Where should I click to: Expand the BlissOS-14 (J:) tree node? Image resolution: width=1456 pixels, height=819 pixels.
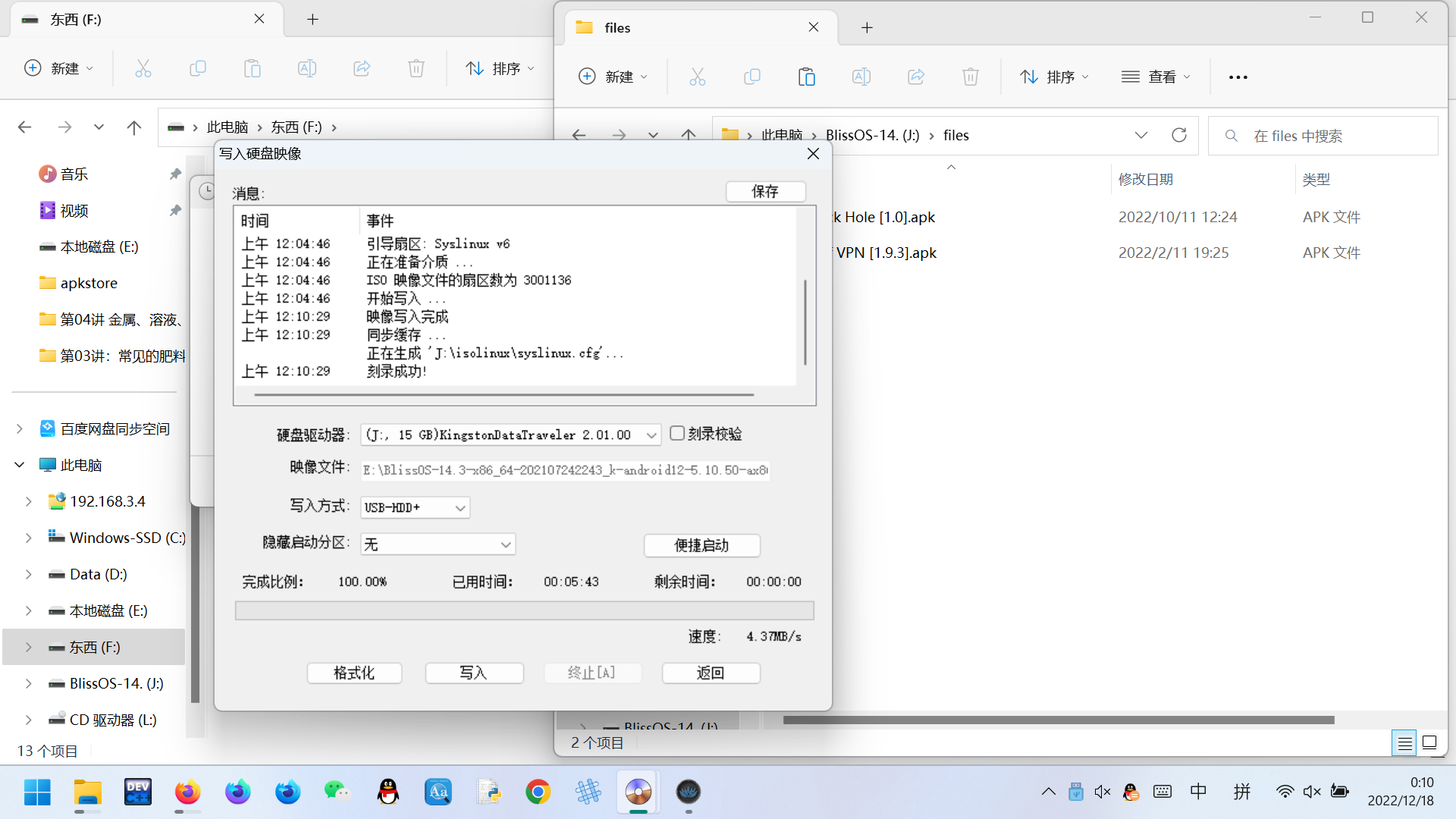(28, 683)
